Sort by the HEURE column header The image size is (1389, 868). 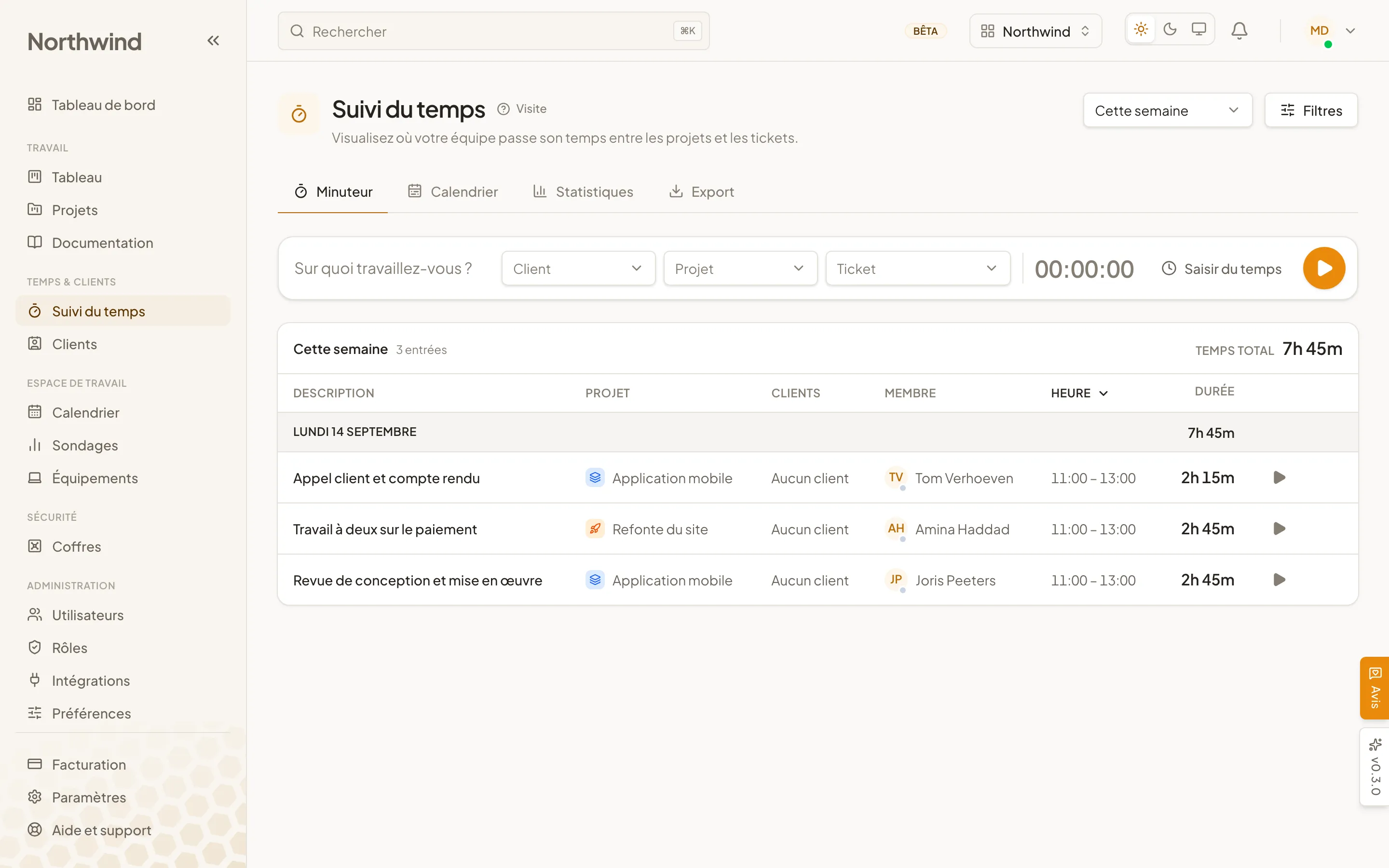(x=1079, y=393)
